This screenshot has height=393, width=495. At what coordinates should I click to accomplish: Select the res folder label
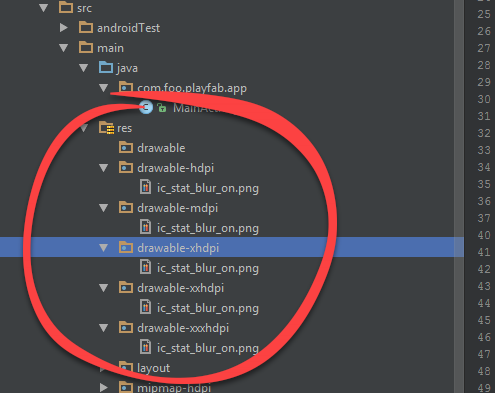(125, 128)
